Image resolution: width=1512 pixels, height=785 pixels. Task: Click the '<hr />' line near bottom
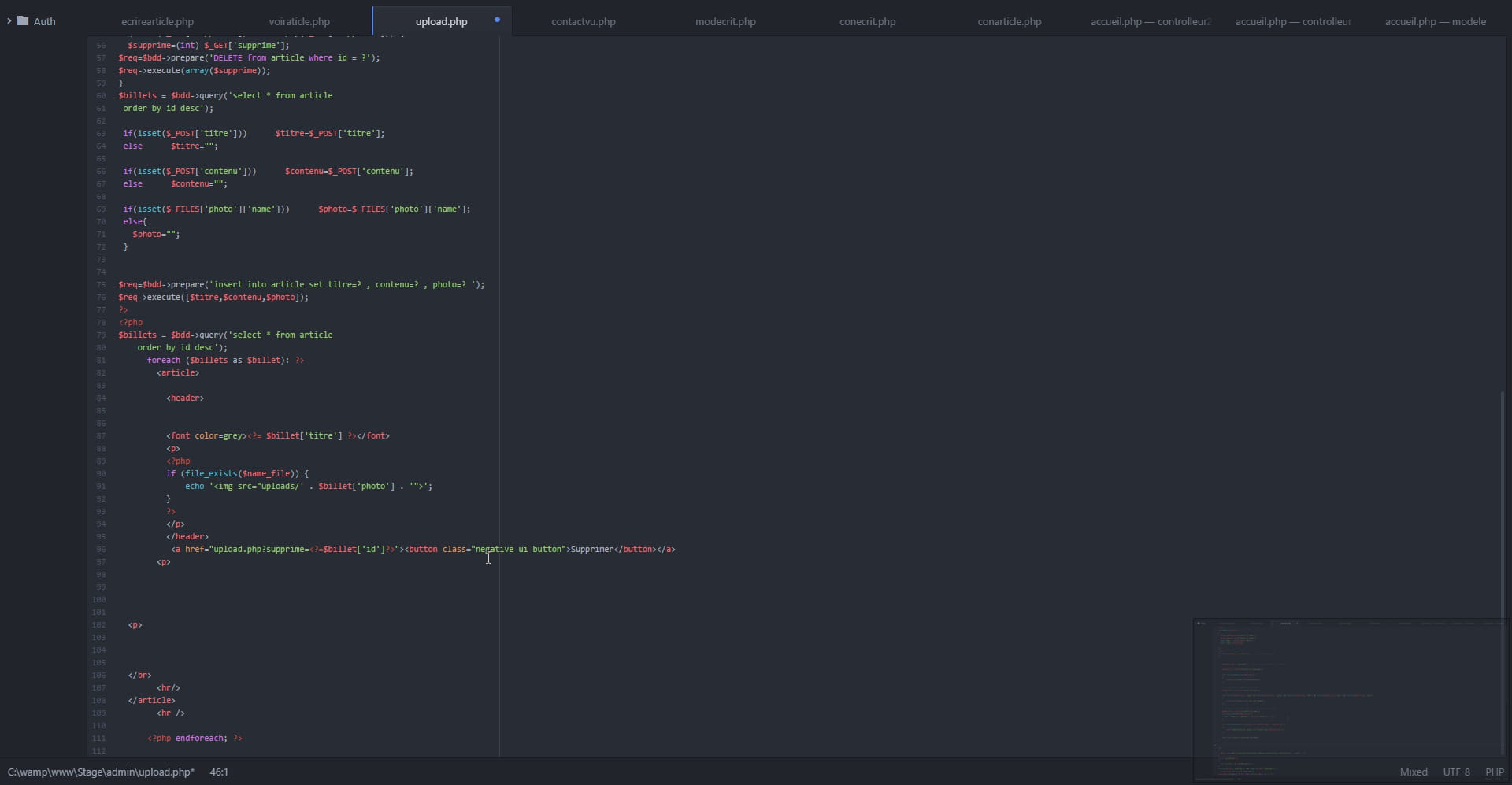click(x=171, y=713)
